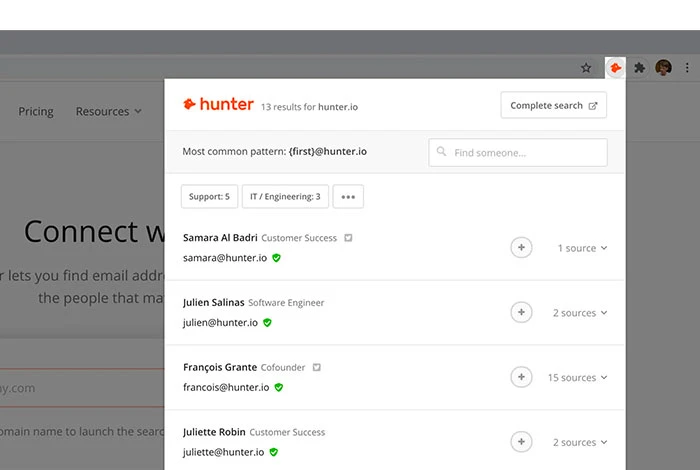Click the Hunter logo in popup
The image size is (700, 470).
pyautogui.click(x=218, y=104)
